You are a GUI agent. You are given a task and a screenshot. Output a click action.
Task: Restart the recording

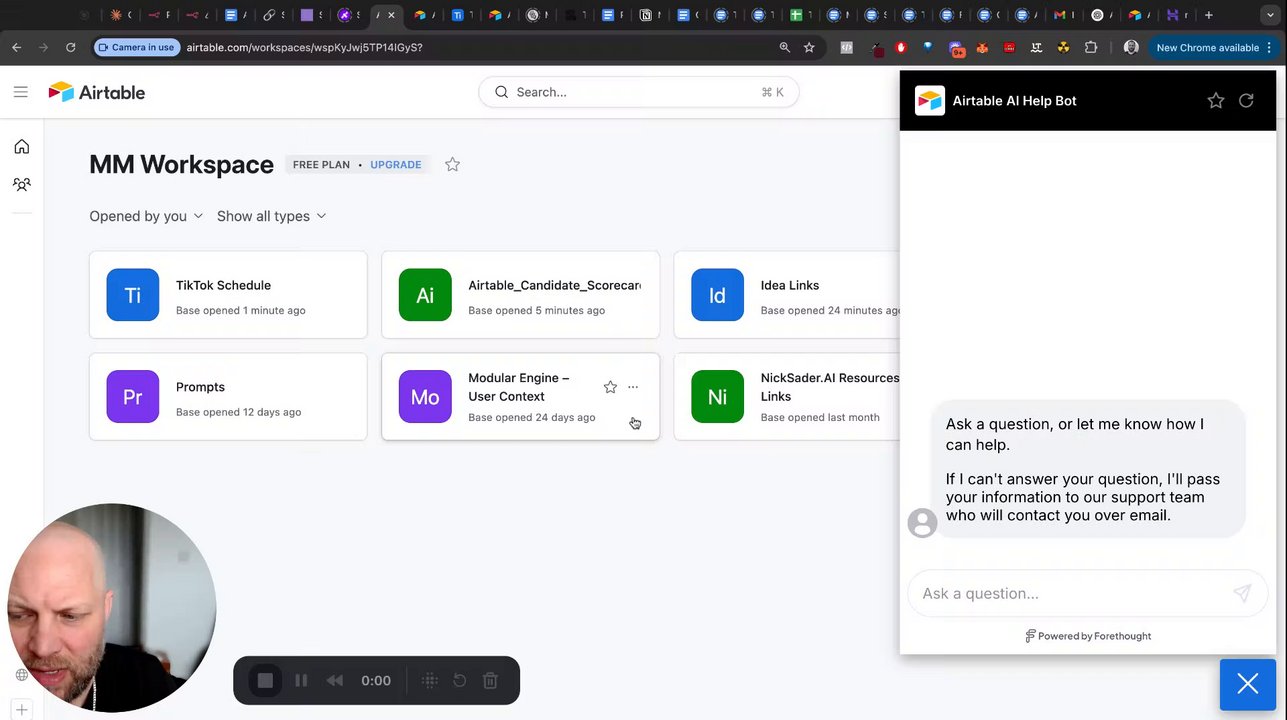460,681
